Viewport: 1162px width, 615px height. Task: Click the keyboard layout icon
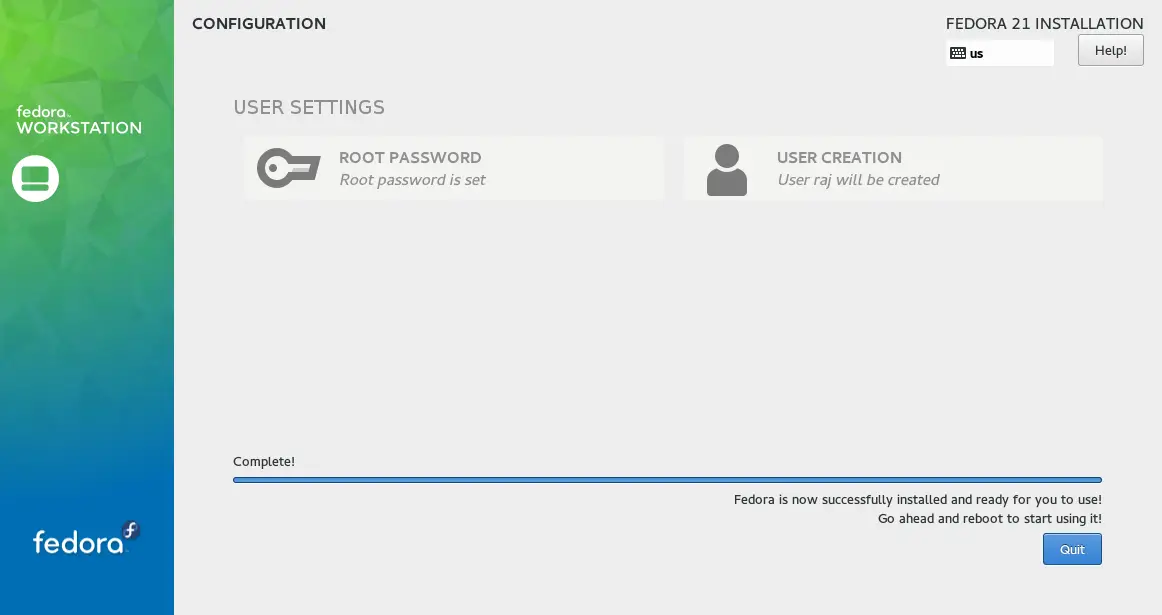click(958, 53)
